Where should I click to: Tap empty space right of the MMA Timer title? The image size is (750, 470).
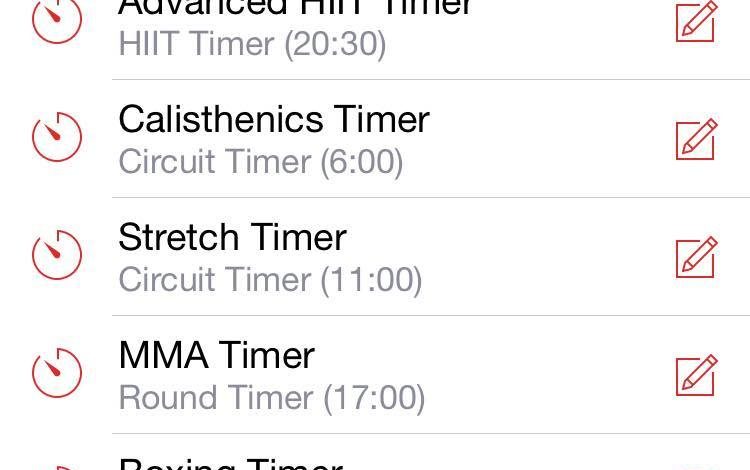pyautogui.click(x=493, y=356)
